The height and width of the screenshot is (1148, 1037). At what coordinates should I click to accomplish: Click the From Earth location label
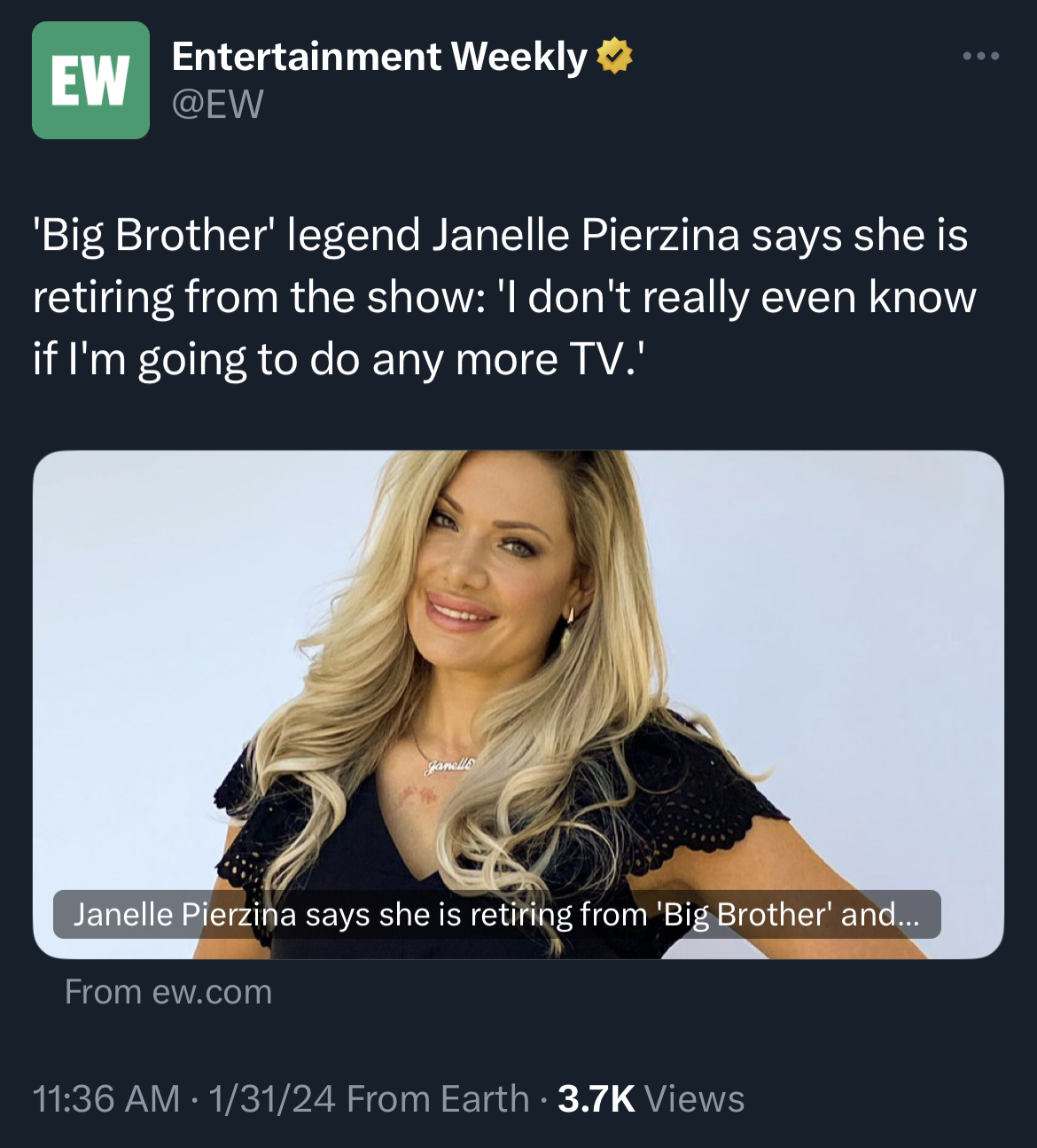[438, 1099]
